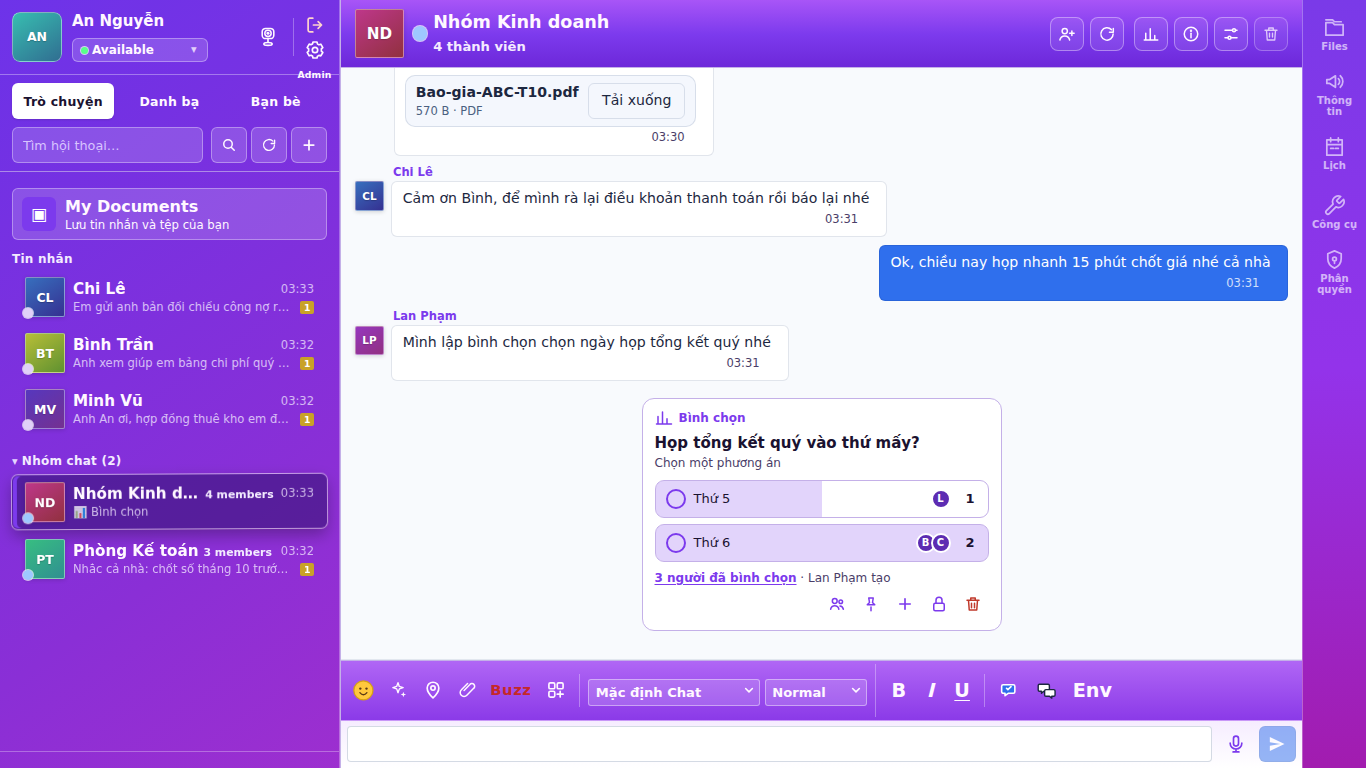
Task: Delete the group with trash icon
Action: point(1271,34)
